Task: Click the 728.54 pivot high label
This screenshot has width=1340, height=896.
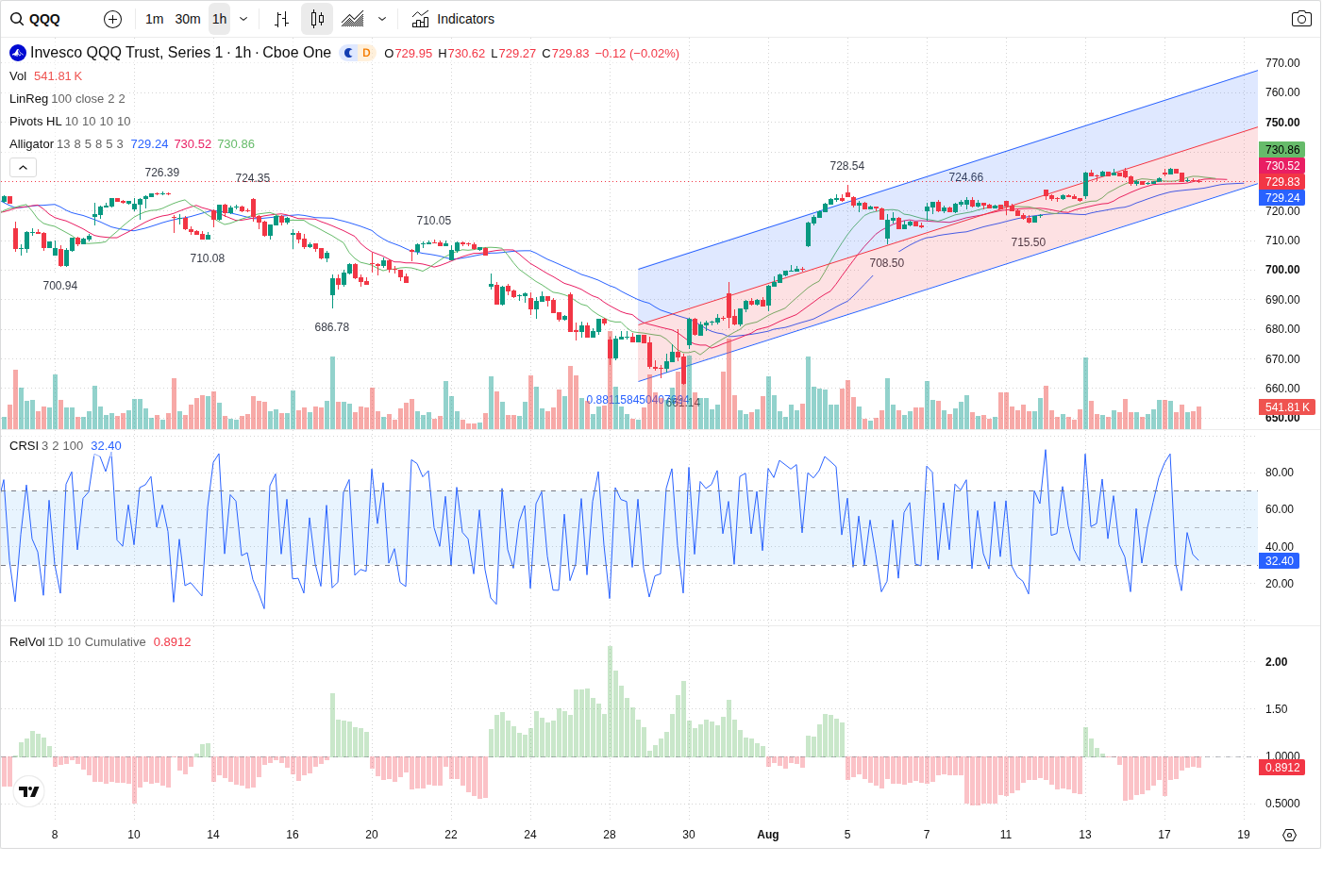Action: pyautogui.click(x=847, y=166)
